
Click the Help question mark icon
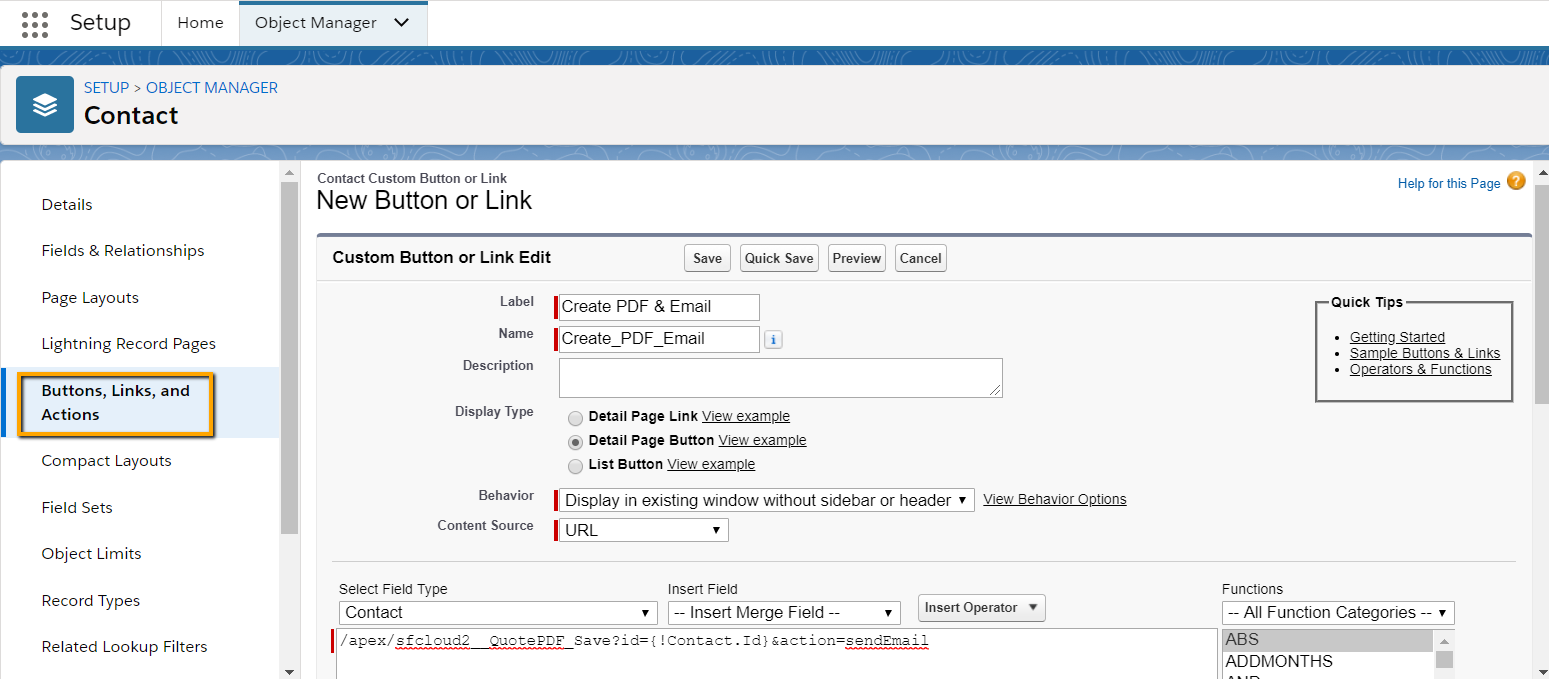[x=1516, y=181]
